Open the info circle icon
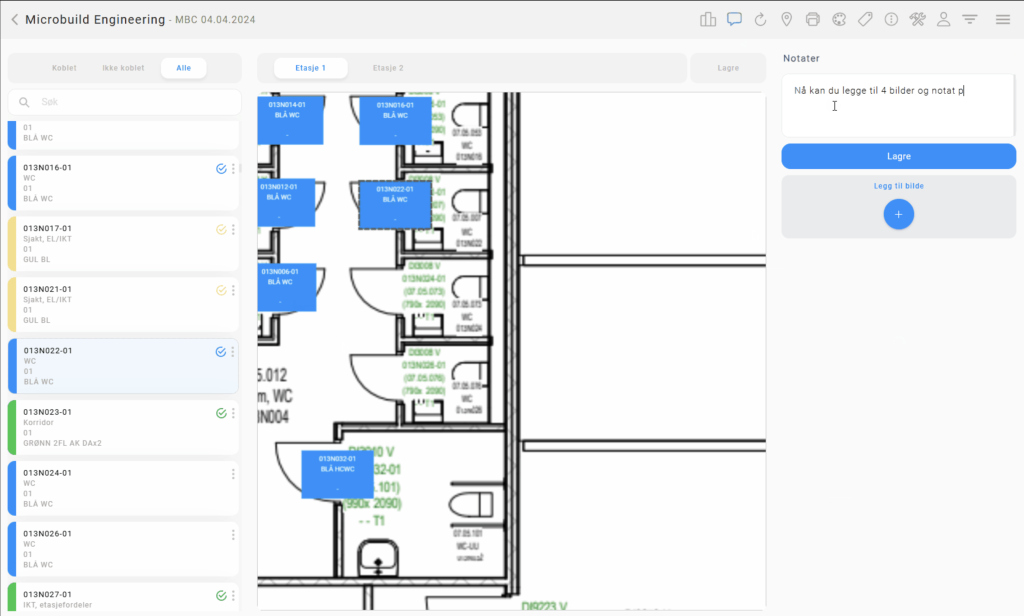Image resolution: width=1024 pixels, height=616 pixels. tap(891, 20)
